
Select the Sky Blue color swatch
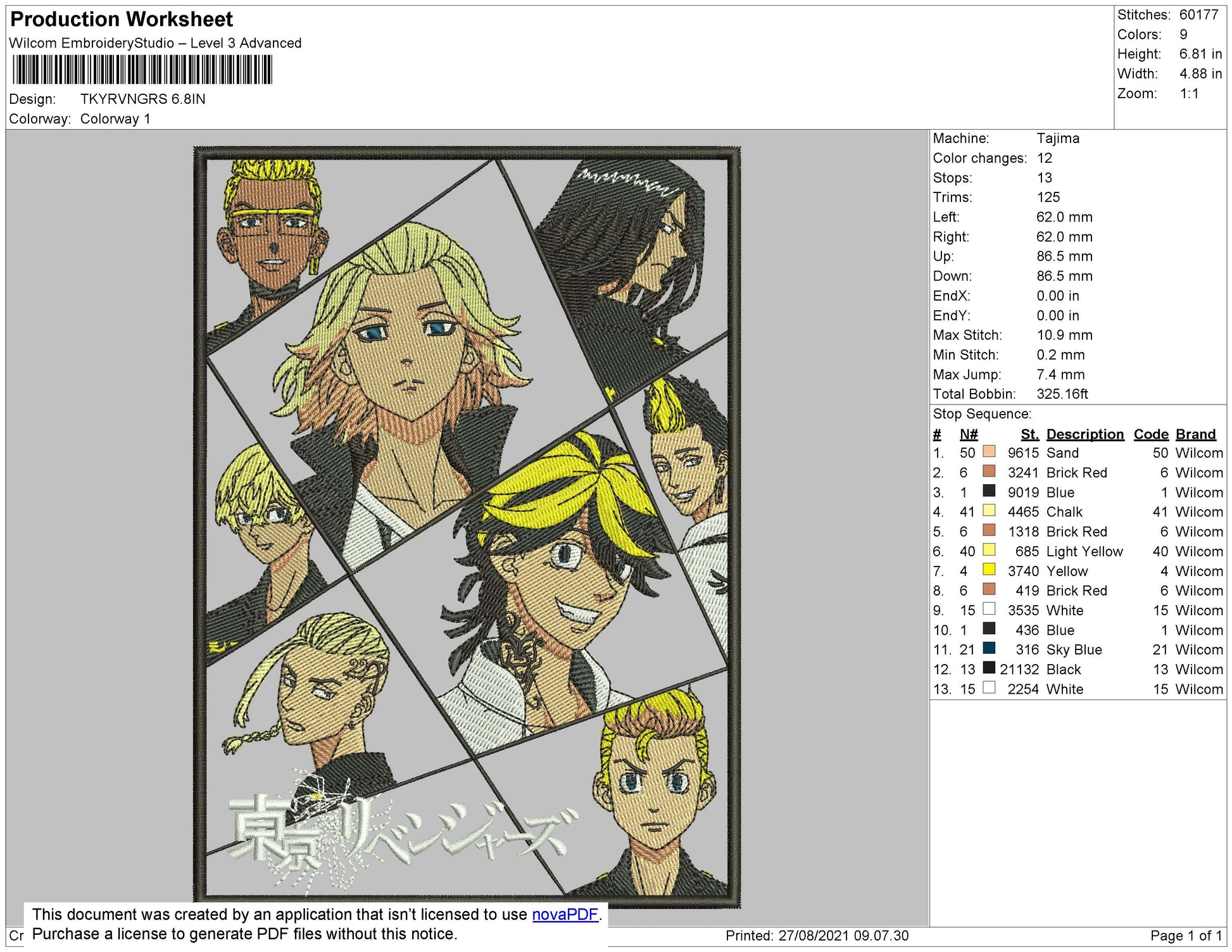point(989,649)
